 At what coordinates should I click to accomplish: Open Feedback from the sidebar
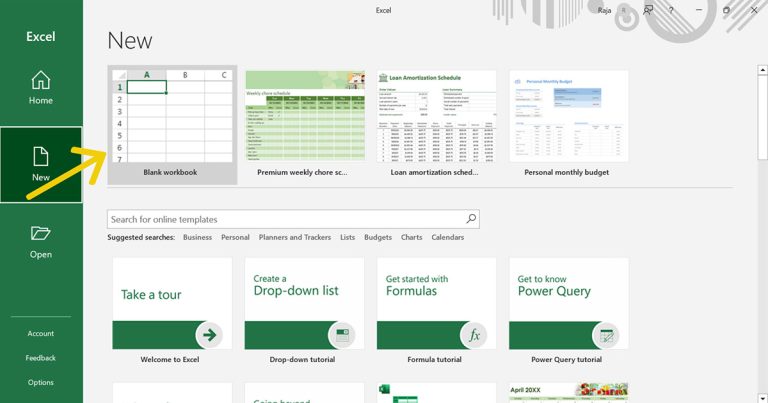[x=41, y=358]
